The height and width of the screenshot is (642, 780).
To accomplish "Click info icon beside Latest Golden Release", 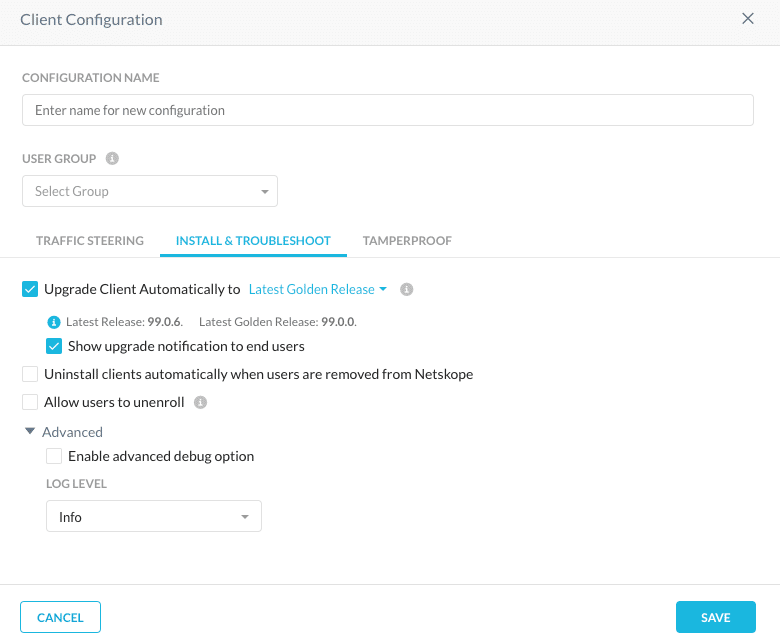I will coord(406,289).
